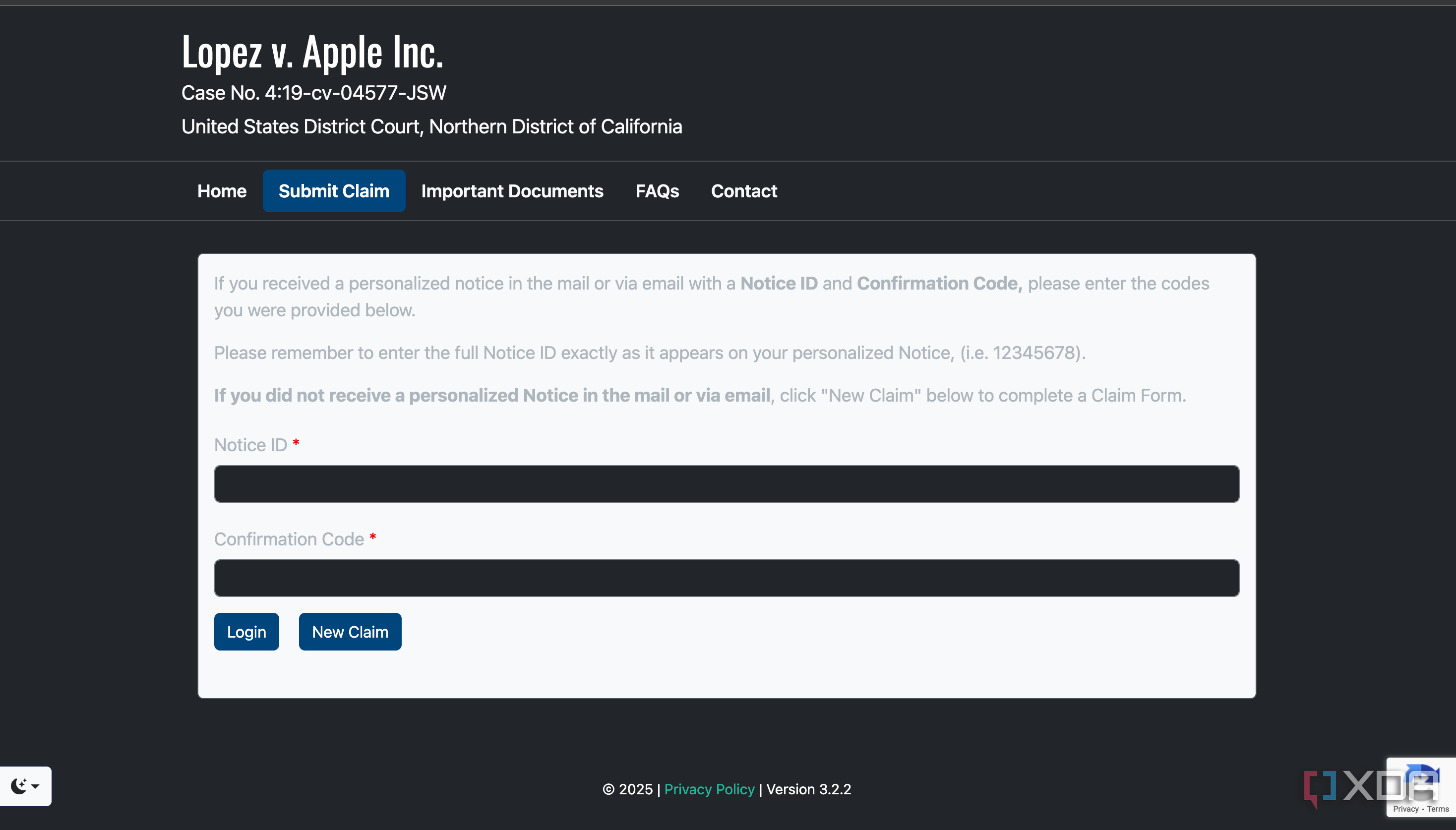Open the Important Documents tab

512,191
